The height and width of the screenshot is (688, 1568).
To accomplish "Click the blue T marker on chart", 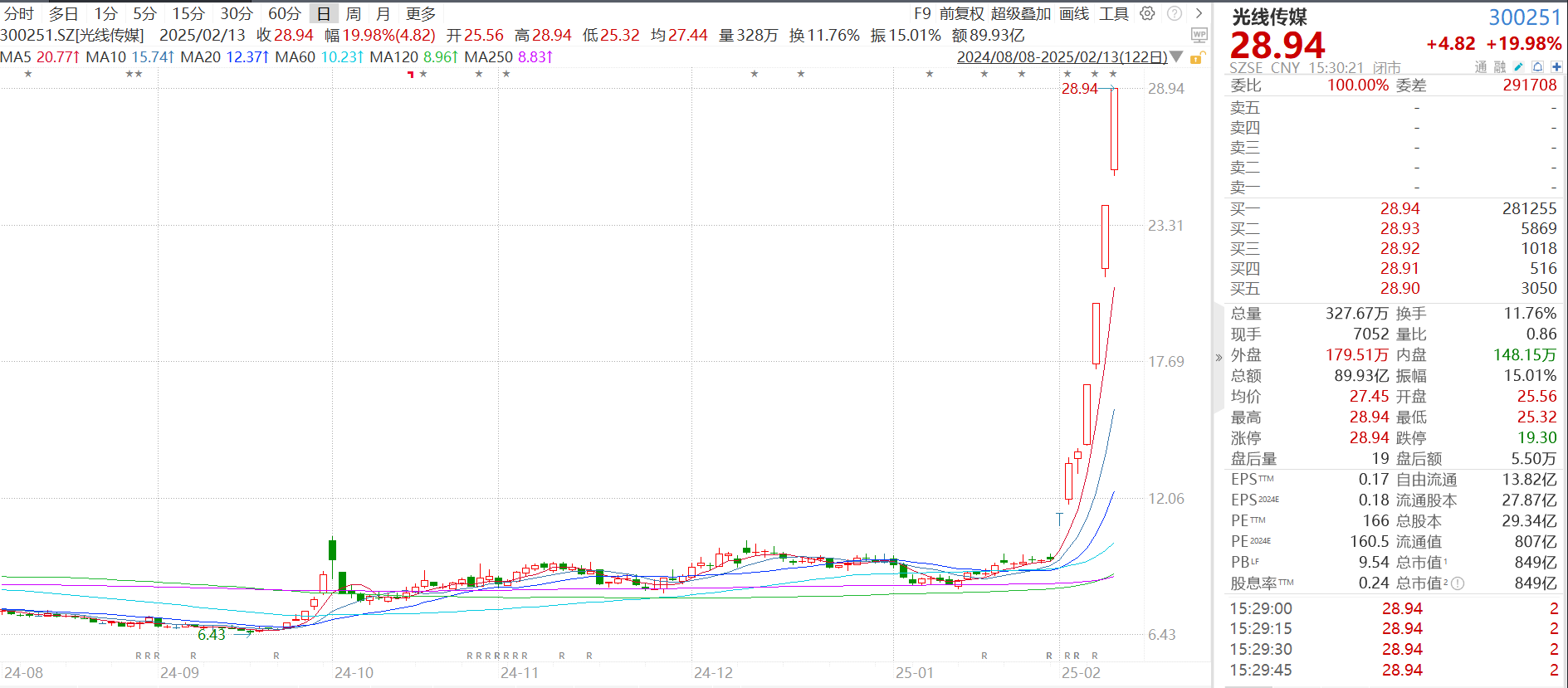I will click(x=1059, y=519).
